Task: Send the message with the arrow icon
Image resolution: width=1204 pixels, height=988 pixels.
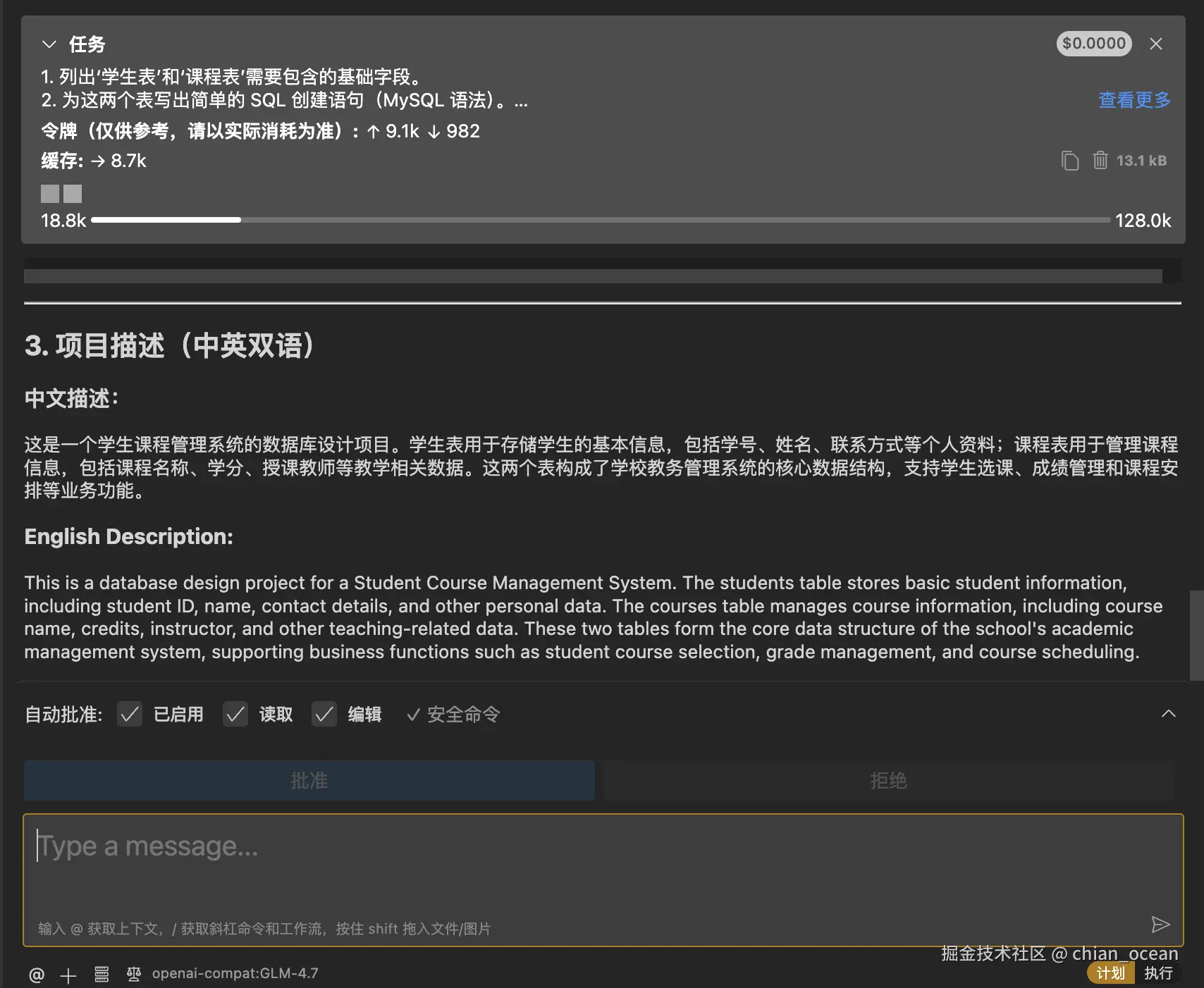Action: tap(1160, 925)
